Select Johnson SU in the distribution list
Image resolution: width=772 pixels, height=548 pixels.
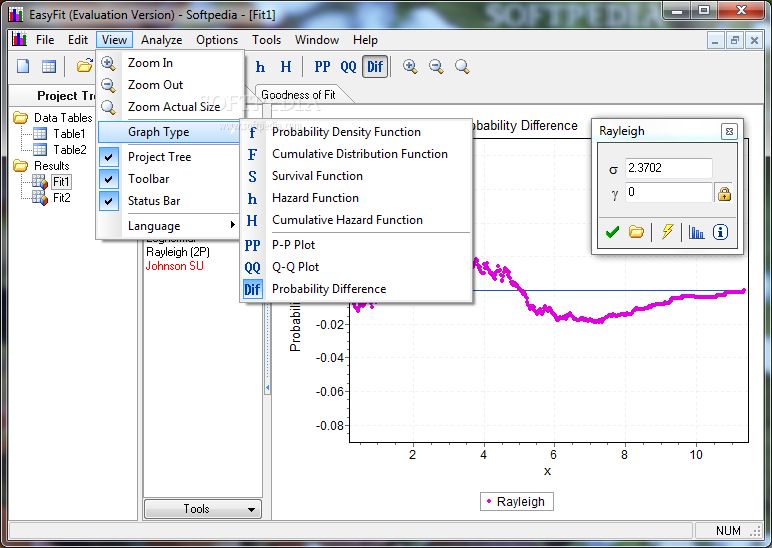[x=174, y=266]
